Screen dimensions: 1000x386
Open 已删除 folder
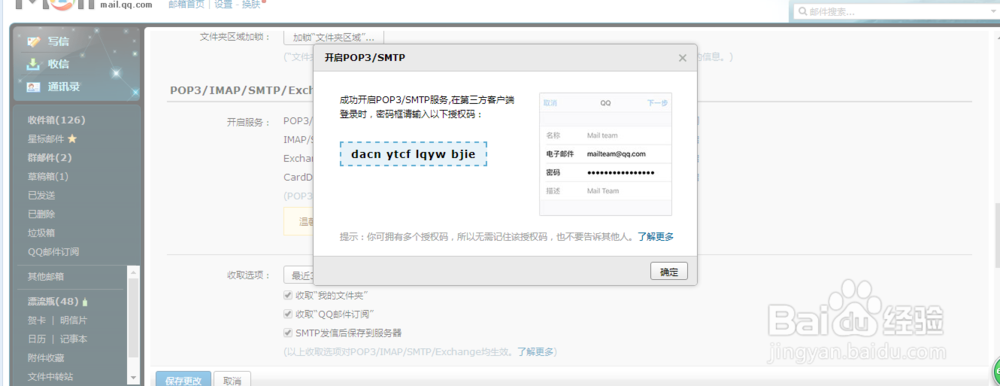tap(41, 214)
